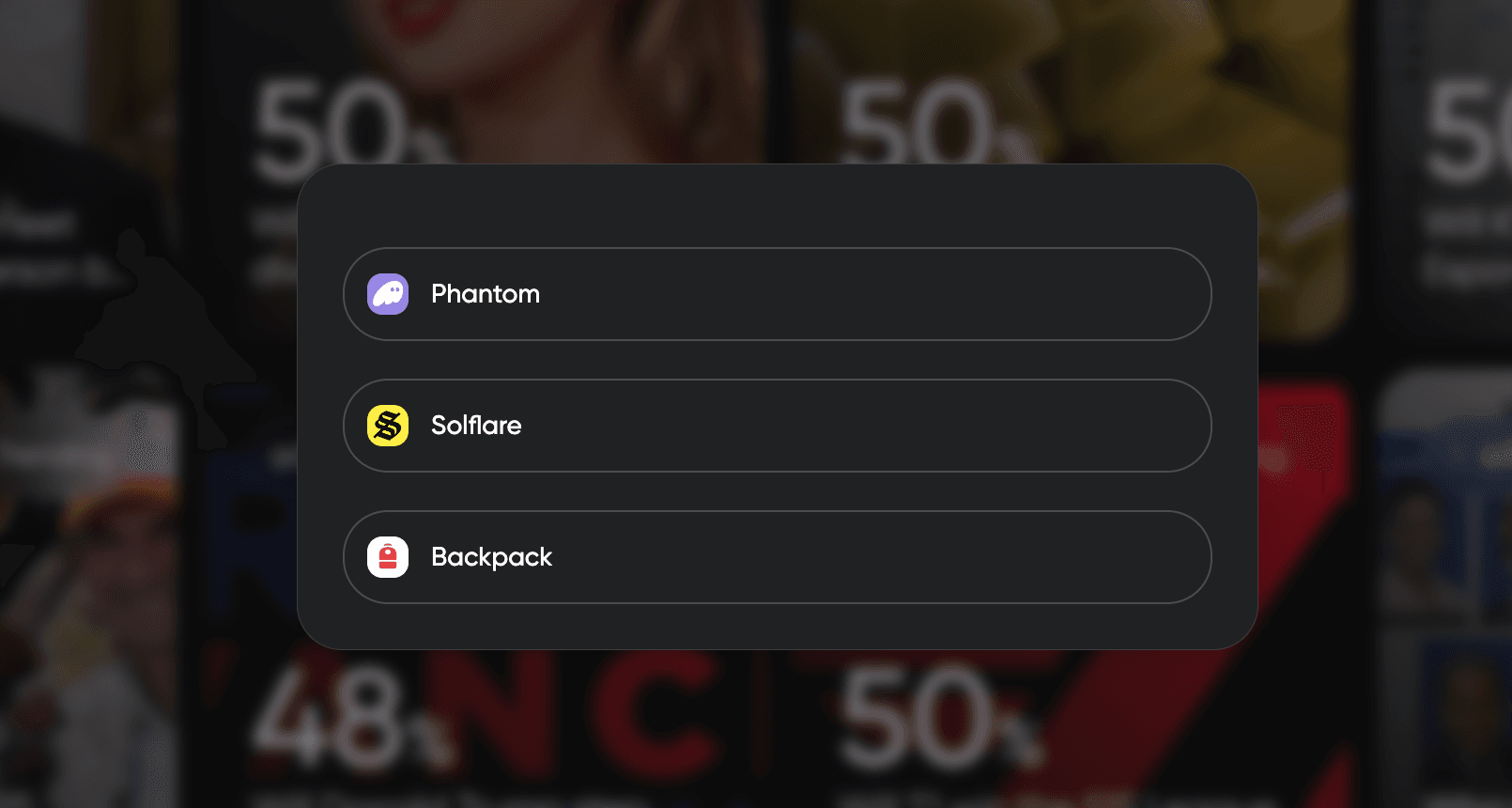
Task: Click the red Backpack wallet icon
Action: (x=388, y=557)
